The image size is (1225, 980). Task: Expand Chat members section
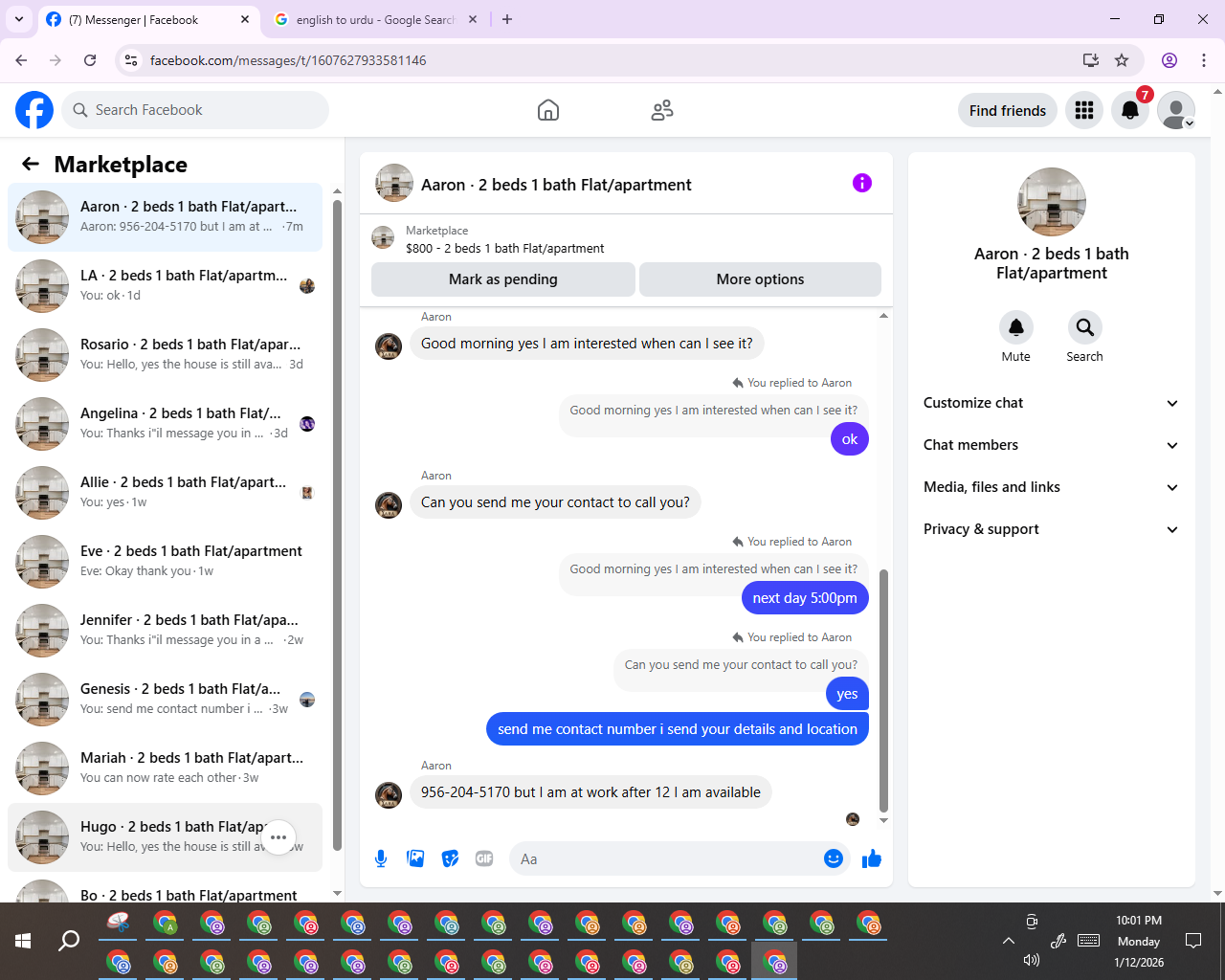(1052, 445)
